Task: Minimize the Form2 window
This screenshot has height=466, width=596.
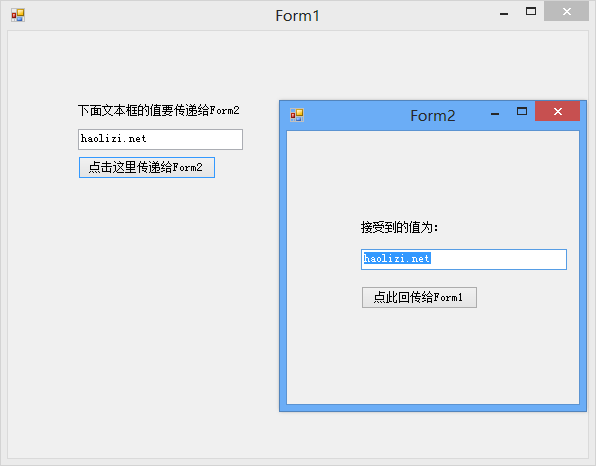Action: (495, 114)
